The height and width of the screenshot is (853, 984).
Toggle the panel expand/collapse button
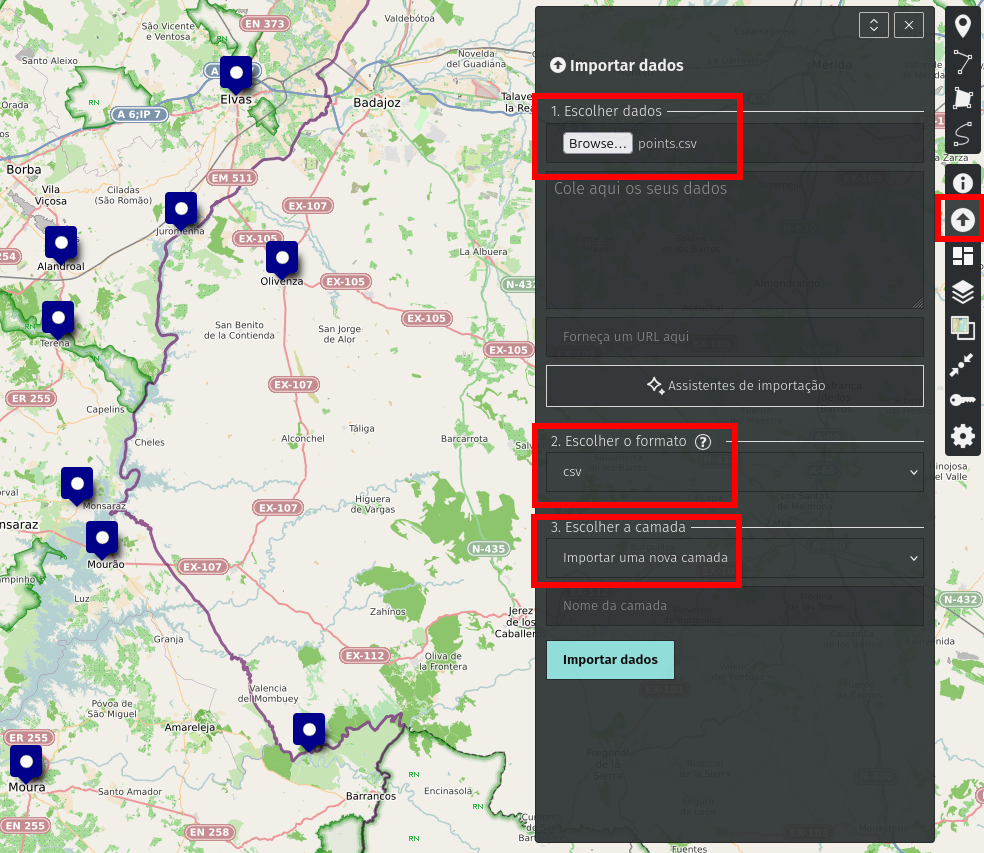coord(874,25)
